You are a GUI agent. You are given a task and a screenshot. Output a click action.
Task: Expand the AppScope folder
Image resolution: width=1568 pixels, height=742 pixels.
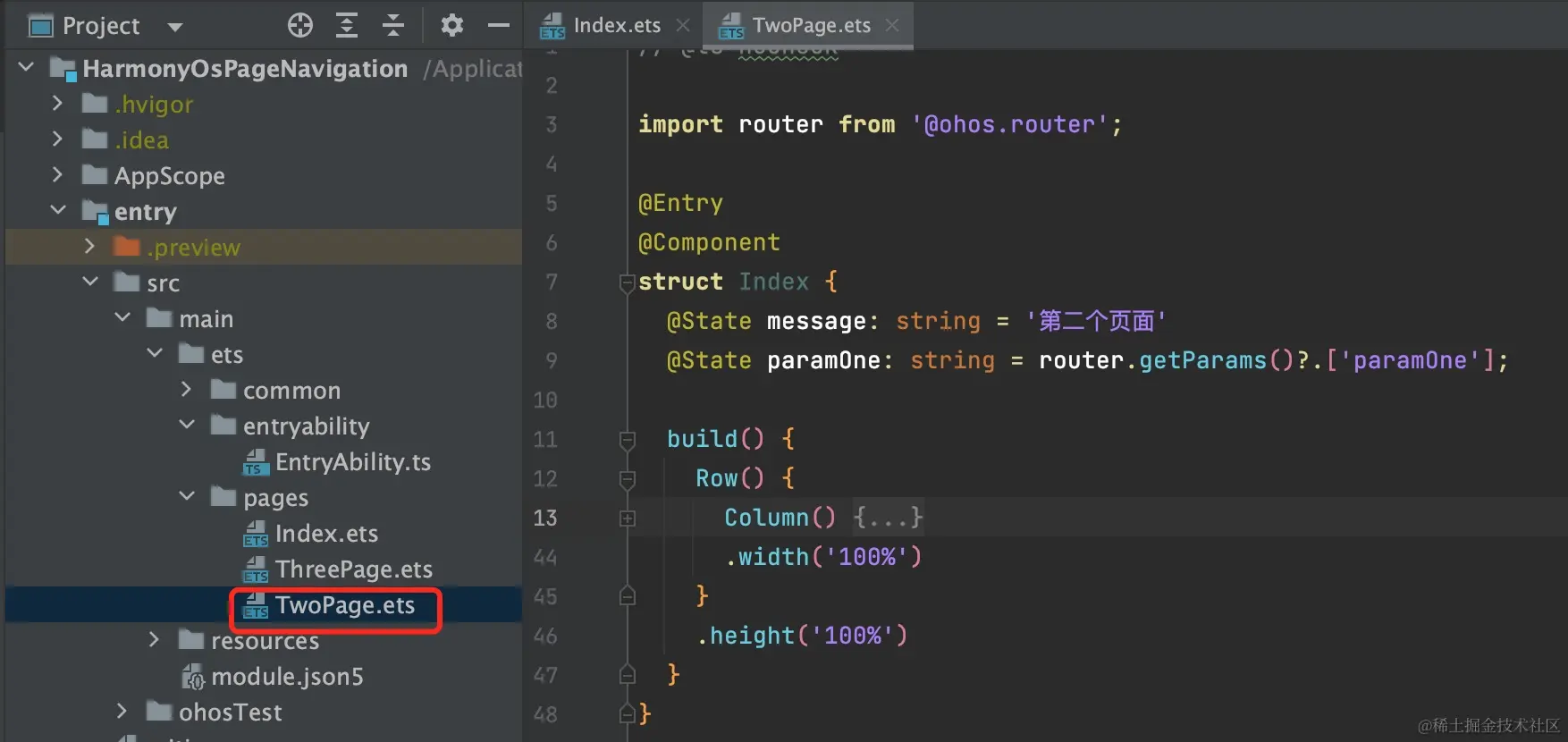tap(58, 174)
